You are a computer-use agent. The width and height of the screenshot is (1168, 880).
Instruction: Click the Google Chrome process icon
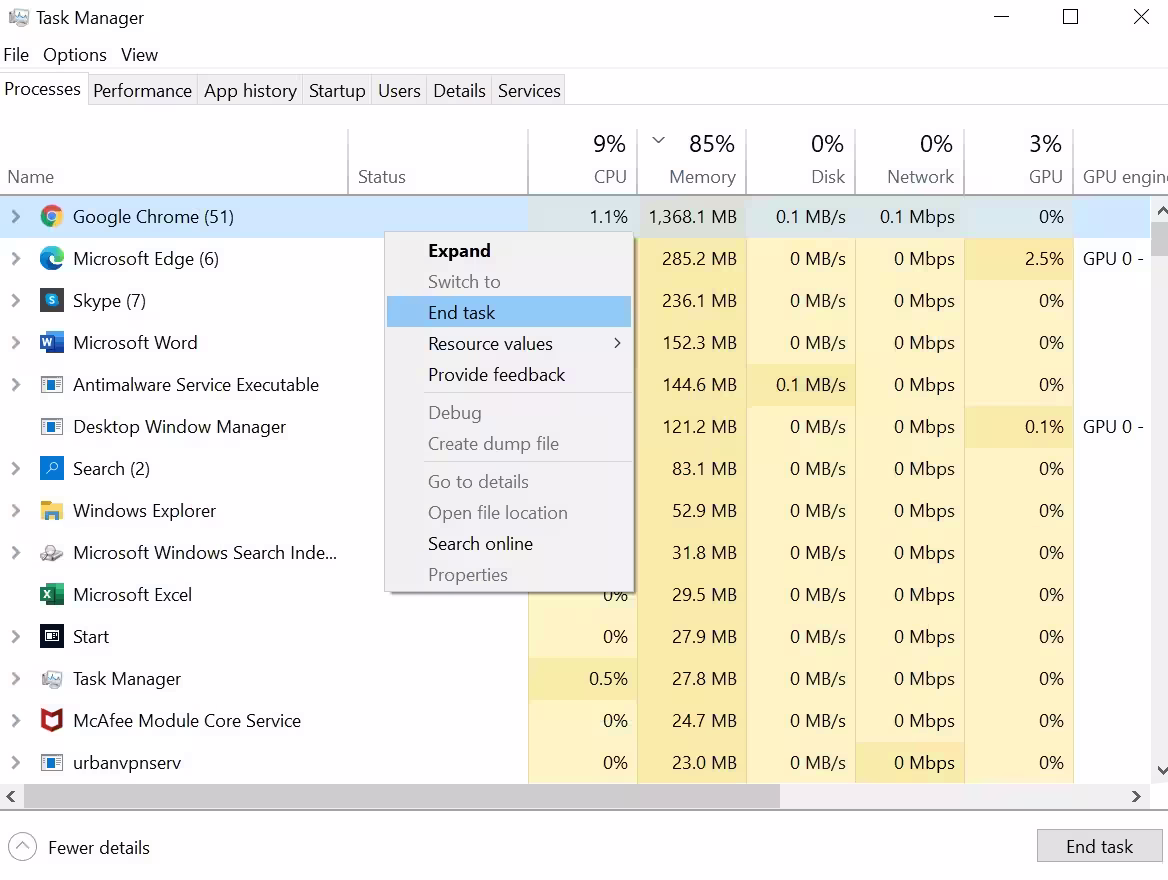click(x=51, y=217)
